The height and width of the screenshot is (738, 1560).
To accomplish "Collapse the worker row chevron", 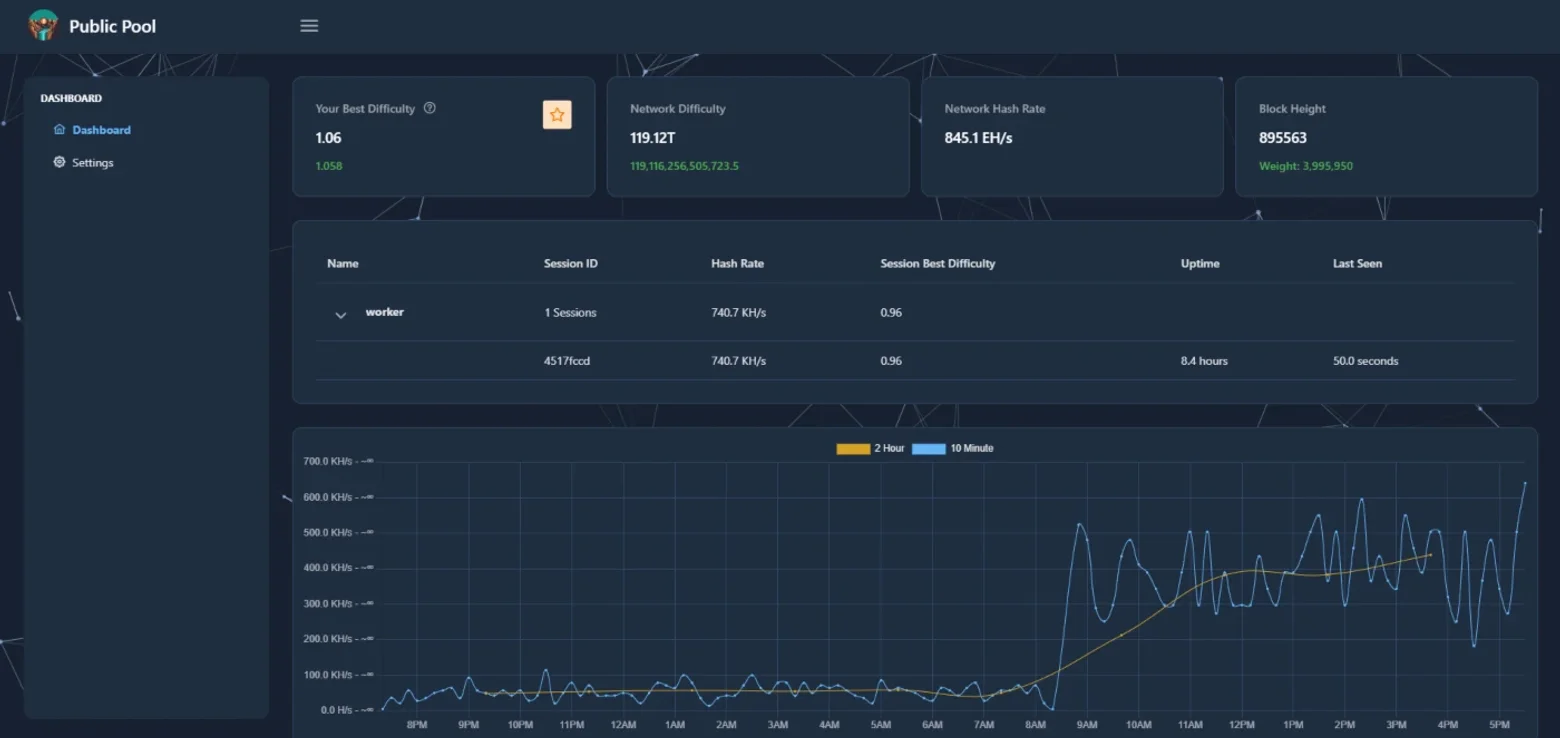I will (x=340, y=315).
